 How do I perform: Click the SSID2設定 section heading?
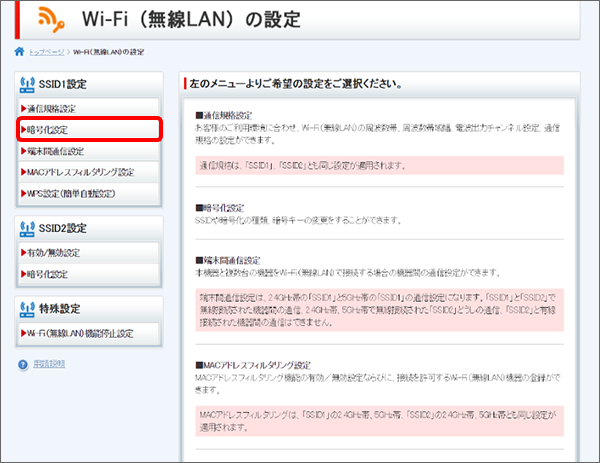63,228
